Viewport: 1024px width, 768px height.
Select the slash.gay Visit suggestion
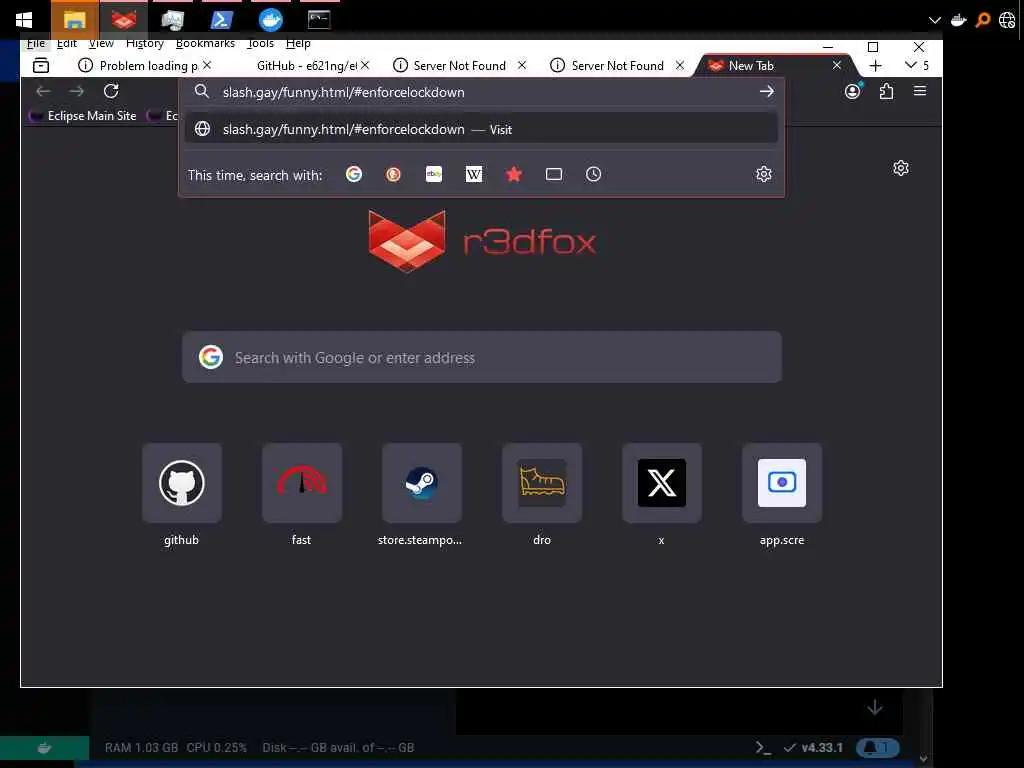click(x=481, y=129)
